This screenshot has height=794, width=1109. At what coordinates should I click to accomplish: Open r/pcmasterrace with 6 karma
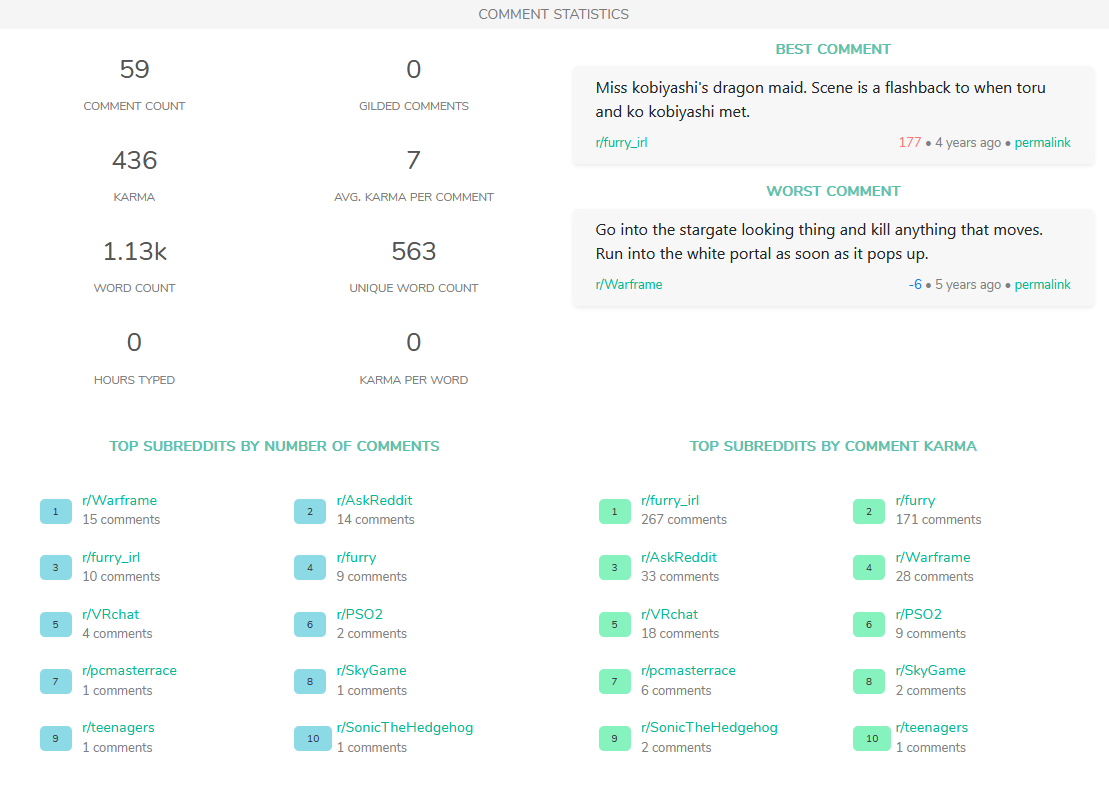[688, 670]
